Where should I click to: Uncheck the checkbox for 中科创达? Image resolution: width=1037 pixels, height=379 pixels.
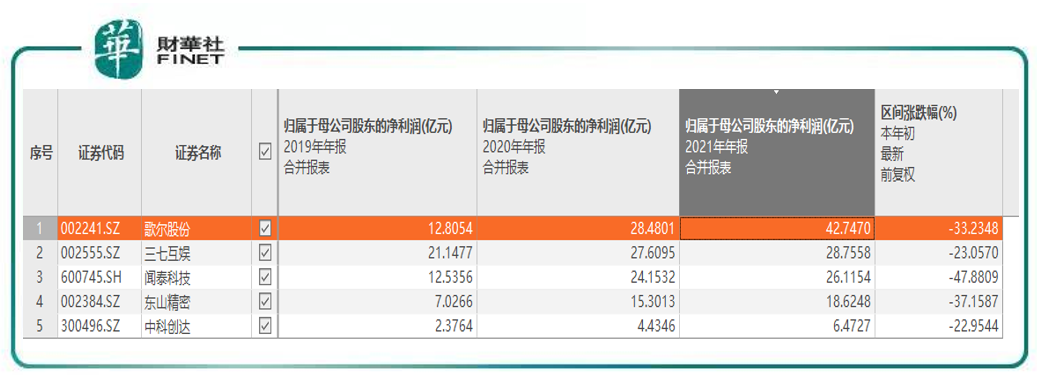[265, 326]
